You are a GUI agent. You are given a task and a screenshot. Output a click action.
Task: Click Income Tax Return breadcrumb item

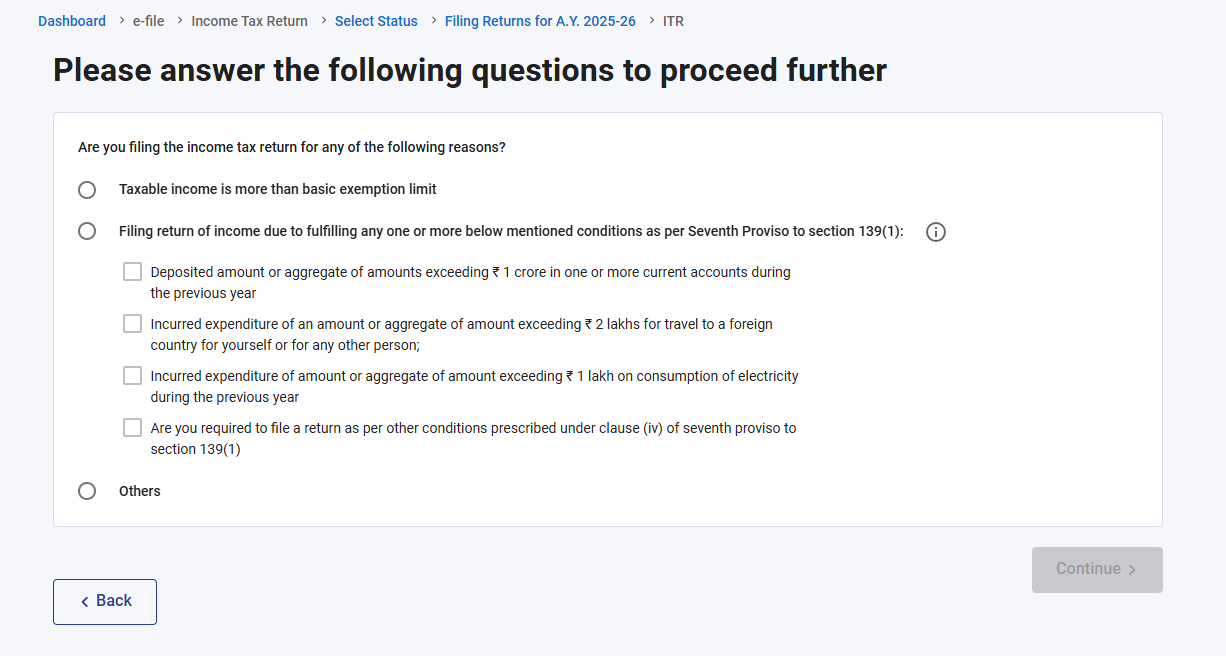pos(249,21)
